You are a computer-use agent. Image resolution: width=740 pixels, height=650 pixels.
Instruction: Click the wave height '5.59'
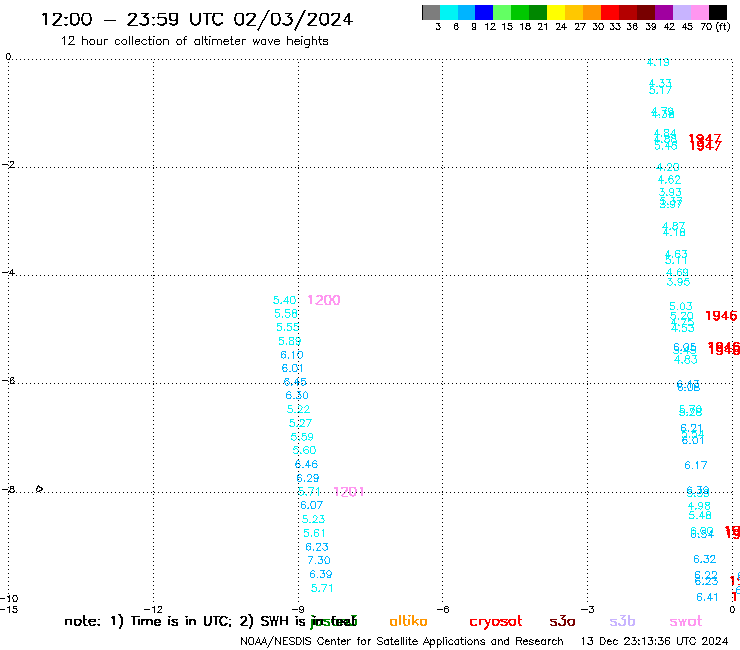click(302, 437)
